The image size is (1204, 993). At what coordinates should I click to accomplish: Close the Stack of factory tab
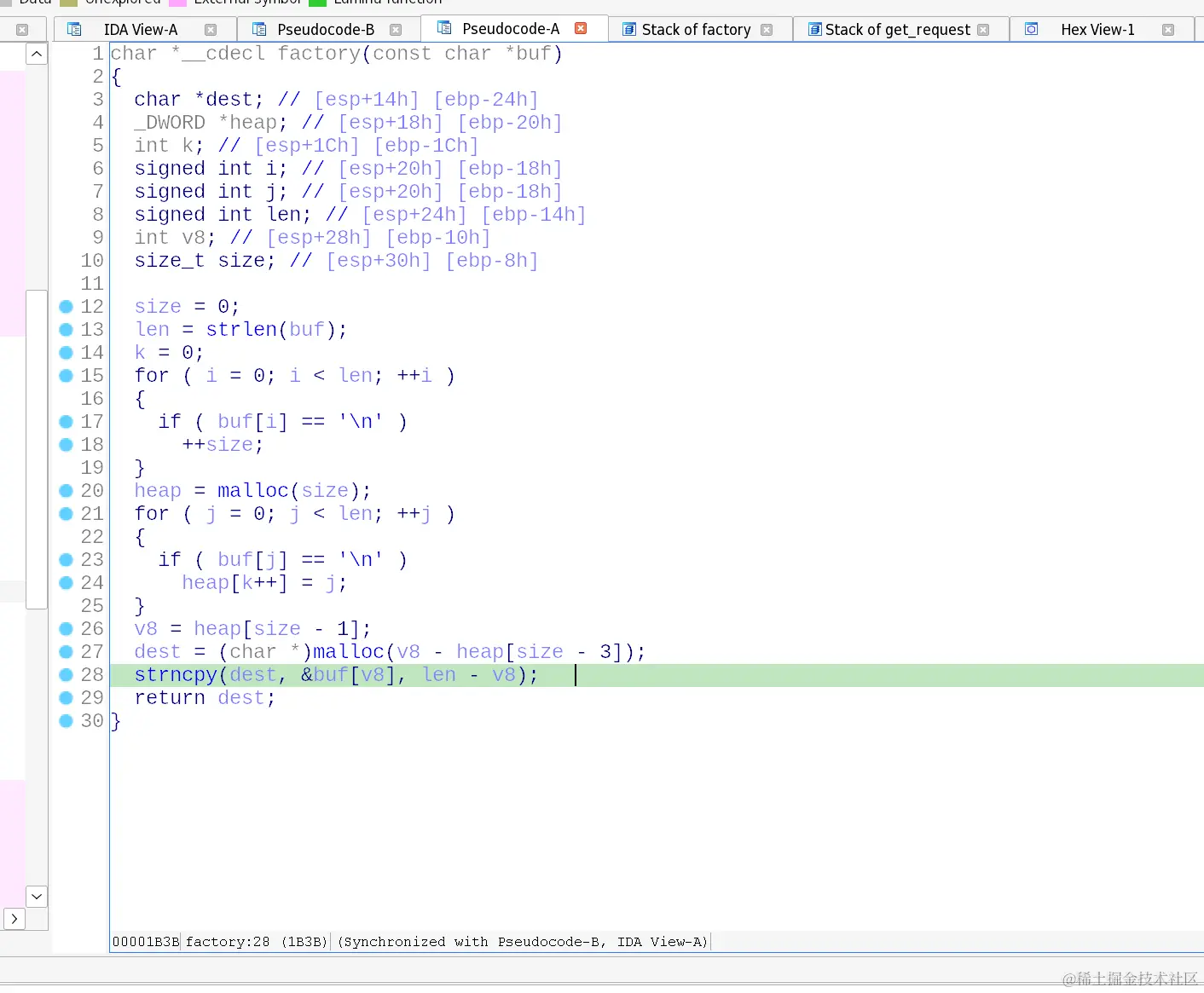[766, 30]
